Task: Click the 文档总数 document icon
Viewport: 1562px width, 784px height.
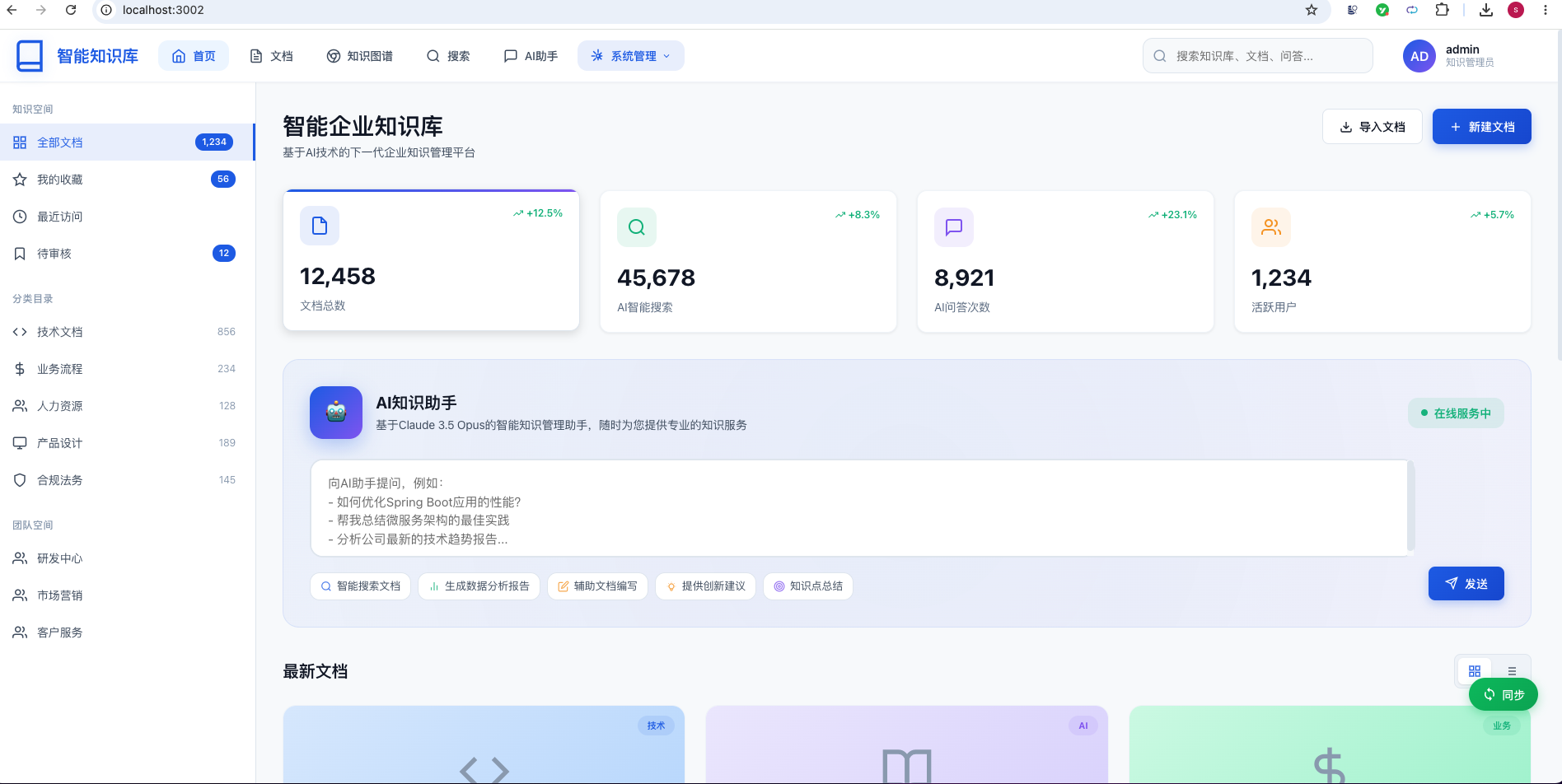Action: (x=320, y=226)
